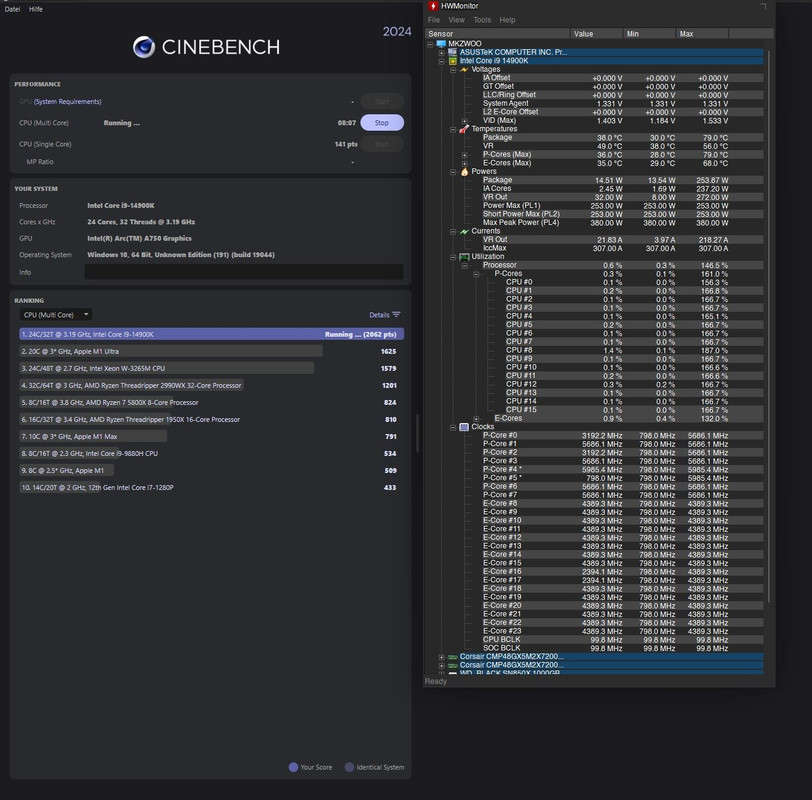Click the GPU test Start button

(x=382, y=101)
